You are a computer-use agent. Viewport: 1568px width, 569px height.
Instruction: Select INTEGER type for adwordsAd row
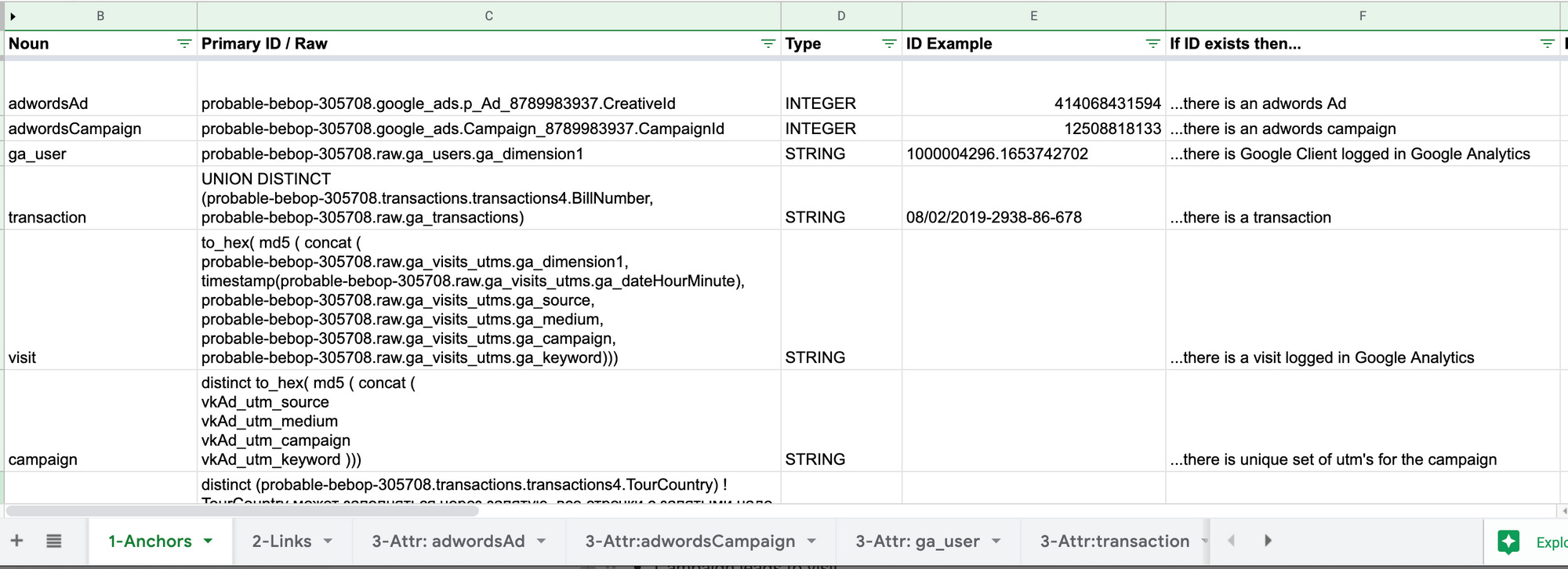(841, 88)
